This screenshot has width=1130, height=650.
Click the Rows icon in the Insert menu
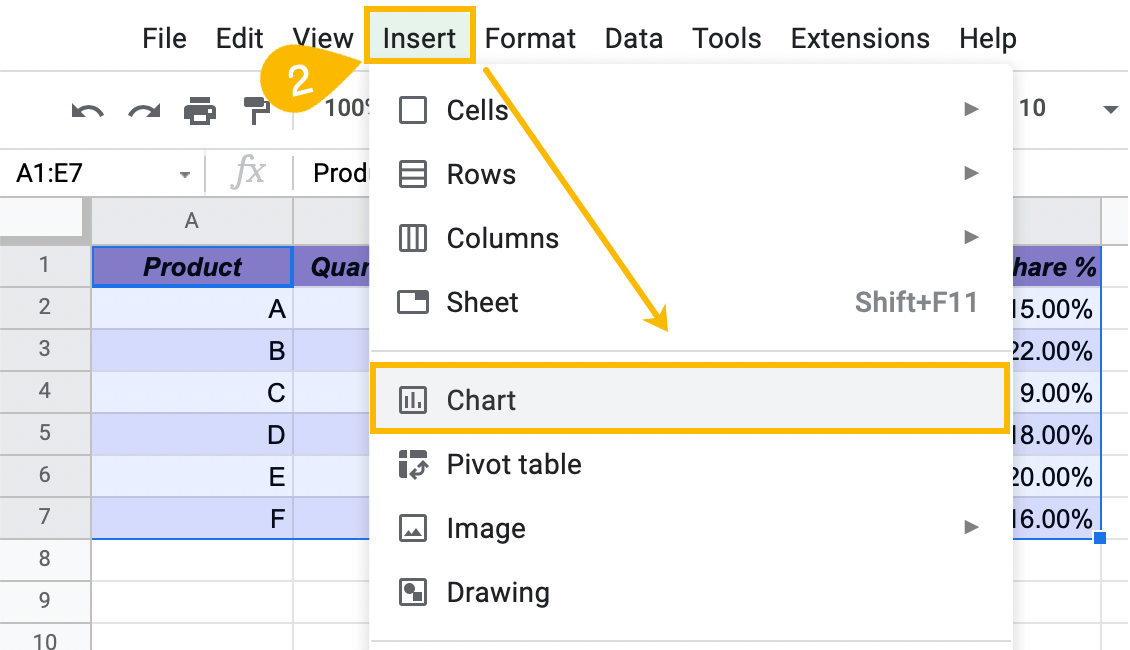(x=413, y=174)
